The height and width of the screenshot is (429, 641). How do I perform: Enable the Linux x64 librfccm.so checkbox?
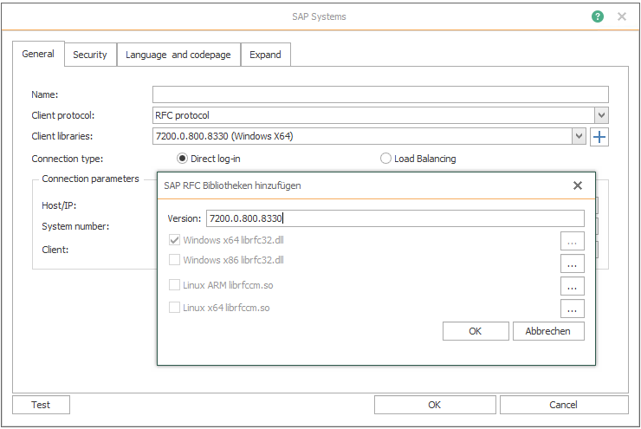(175, 307)
